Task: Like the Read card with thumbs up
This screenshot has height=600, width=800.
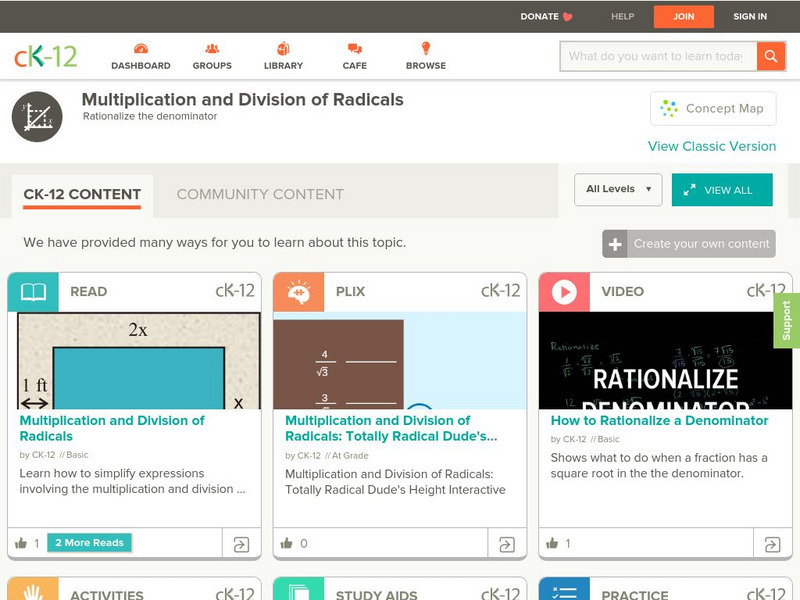Action: tap(21, 543)
